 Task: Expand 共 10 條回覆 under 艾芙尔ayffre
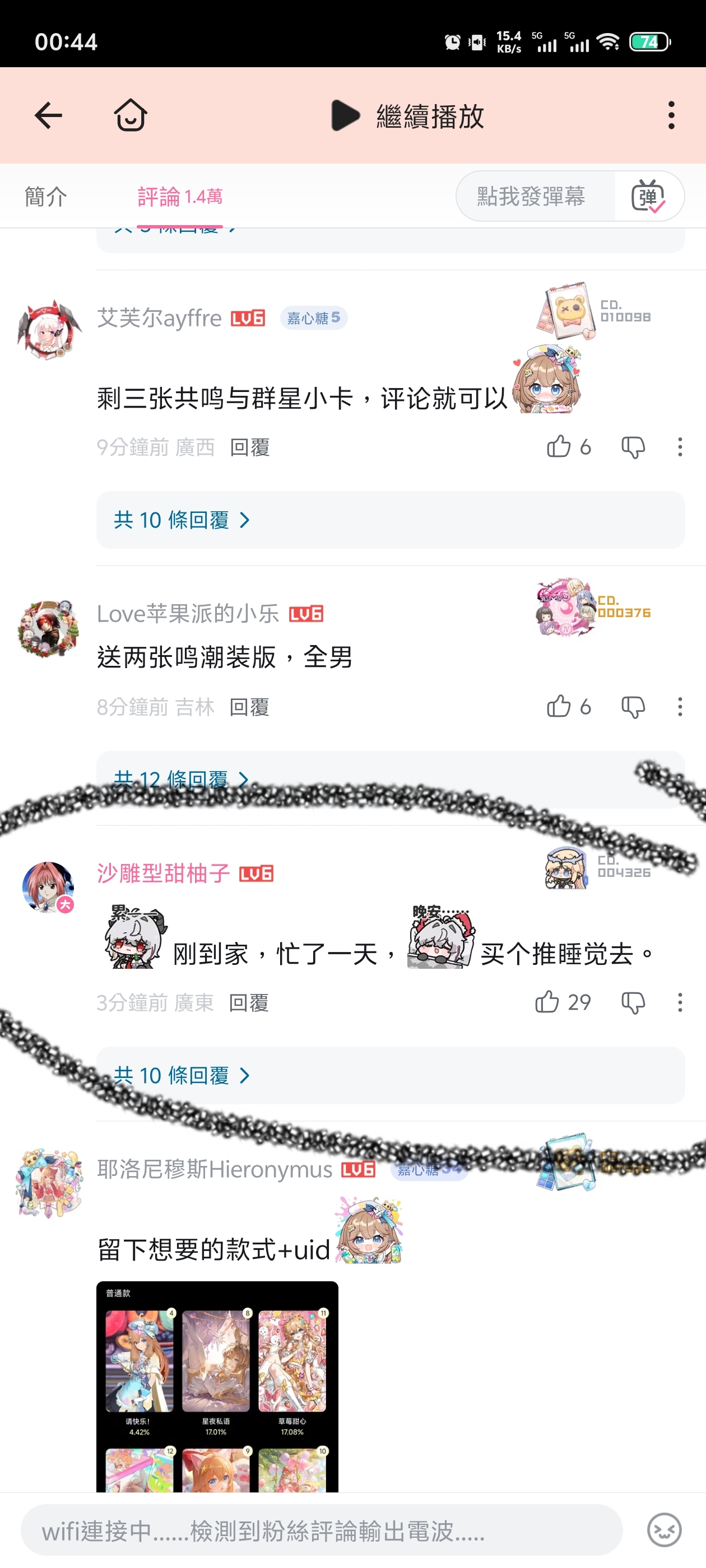391,520
